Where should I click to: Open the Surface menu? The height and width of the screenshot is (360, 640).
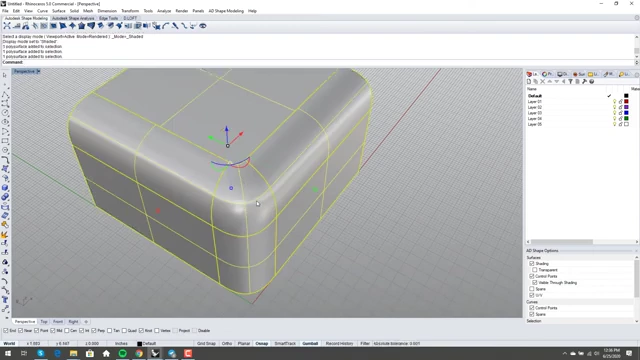pos(59,11)
